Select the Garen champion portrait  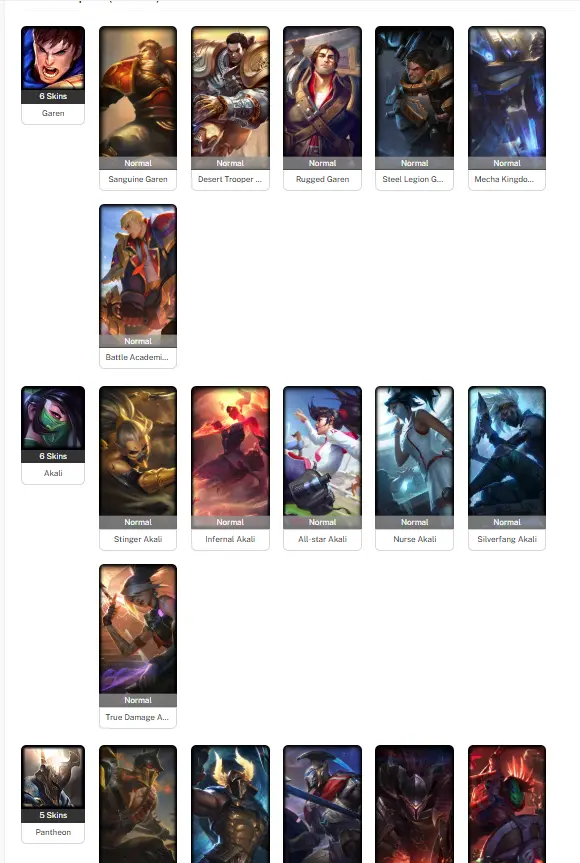click(x=53, y=58)
